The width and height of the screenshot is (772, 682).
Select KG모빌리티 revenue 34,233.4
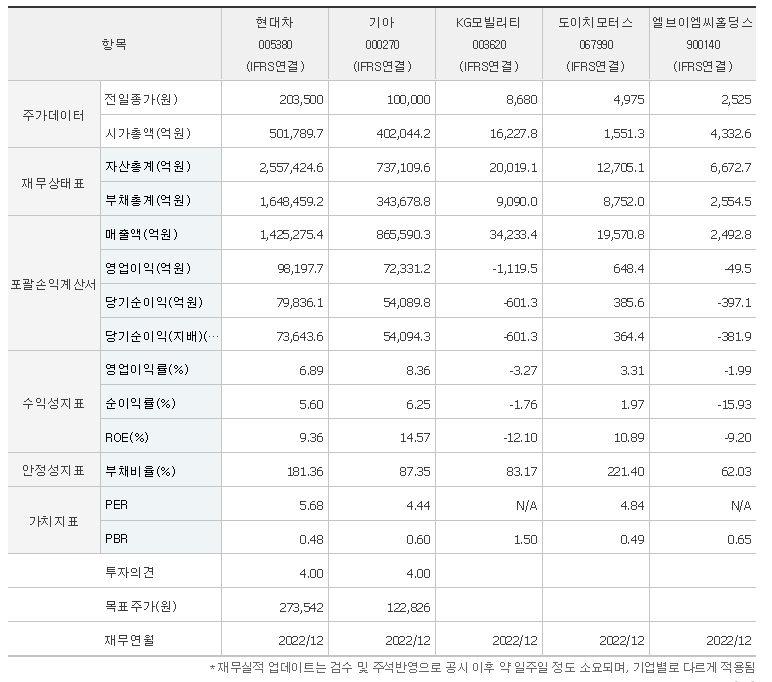pyautogui.click(x=514, y=234)
